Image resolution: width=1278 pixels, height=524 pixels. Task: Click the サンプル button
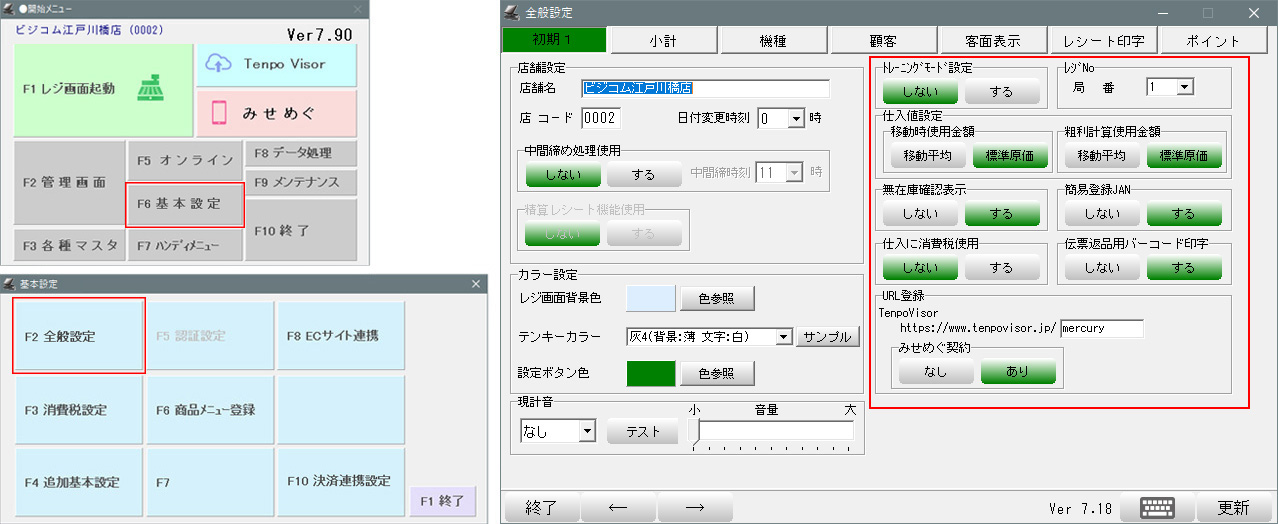(x=828, y=337)
